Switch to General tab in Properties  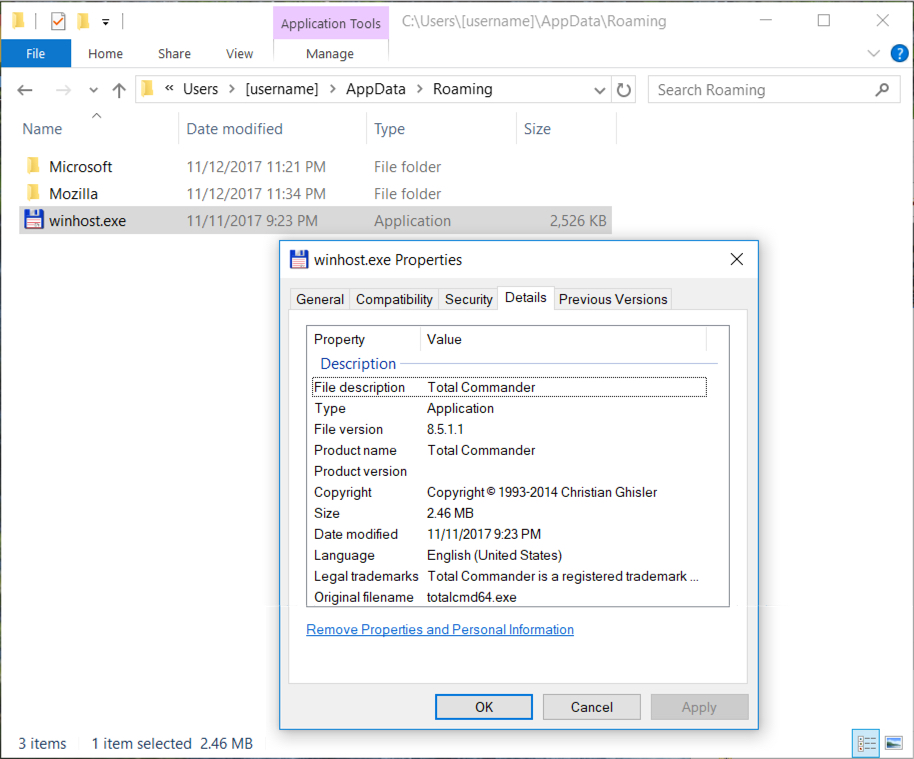[x=320, y=299]
